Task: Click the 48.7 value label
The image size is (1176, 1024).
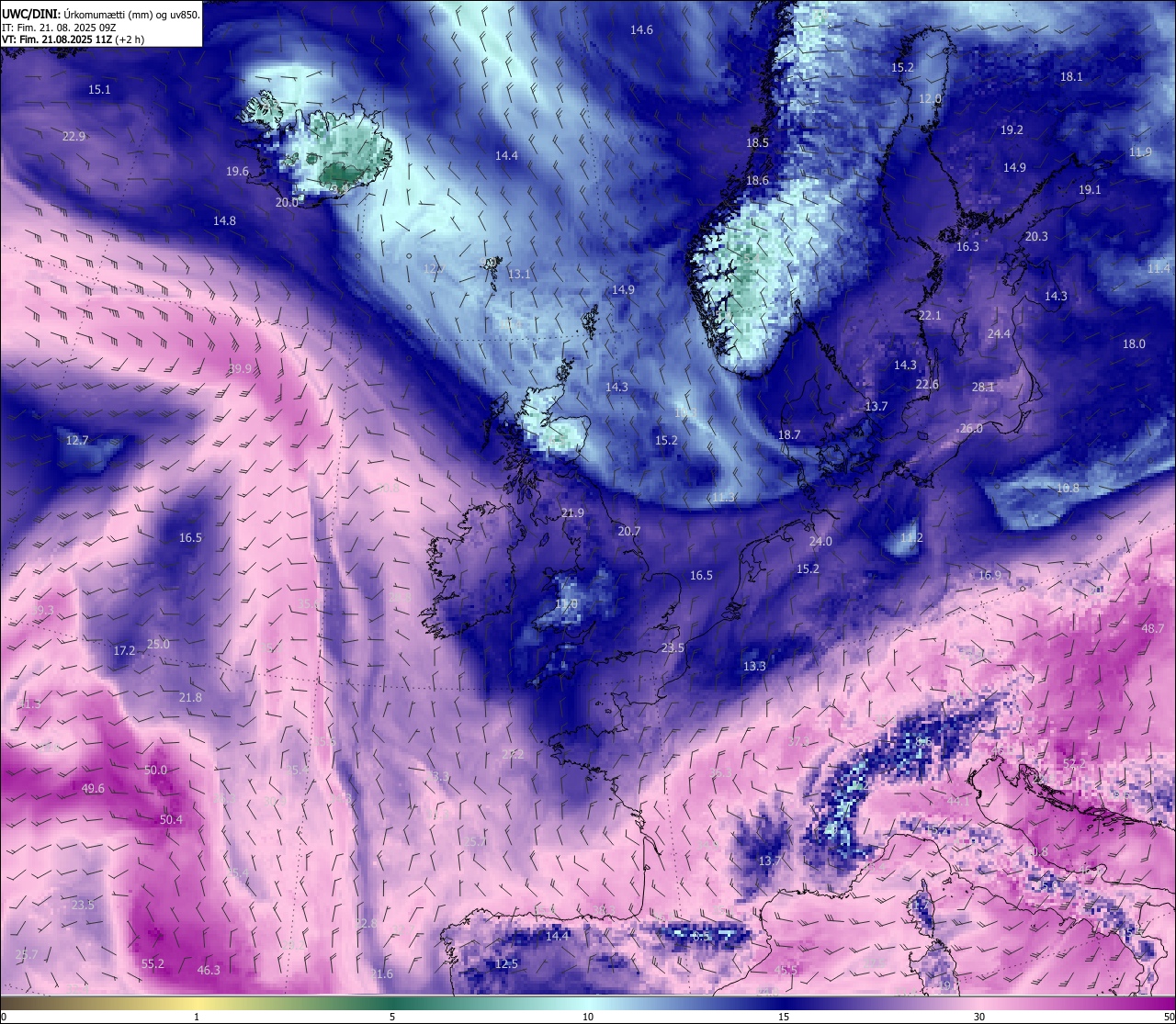Action: pos(1152,629)
